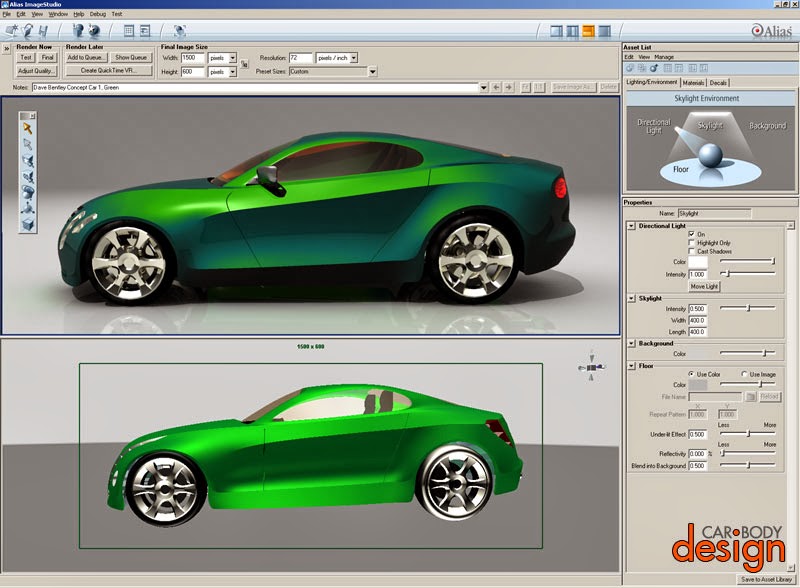Click the leftmost main toolbar icon with a star
Image resolution: width=800 pixels, height=588 pixels.
[x=12, y=31]
